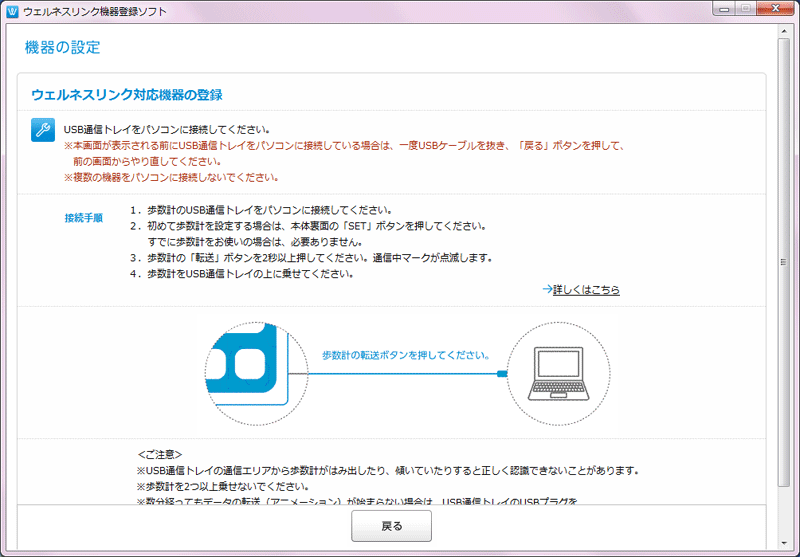Close the ウェルネスリンク window
This screenshot has height=557, width=800.
(x=776, y=8)
